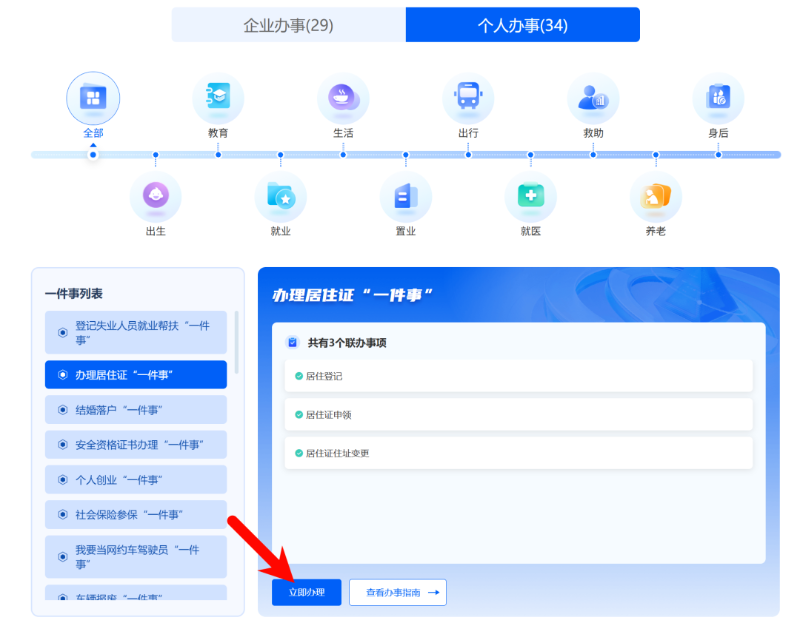
Task: Click the list's vertical scrollbar
Action: [237, 342]
